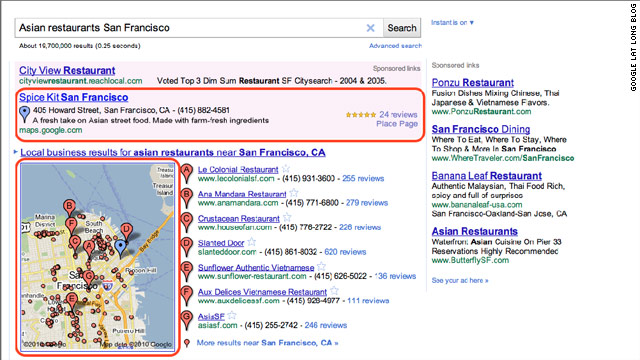The image size is (640, 360).
Task: Star the Slanted Door result
Action: point(251,242)
